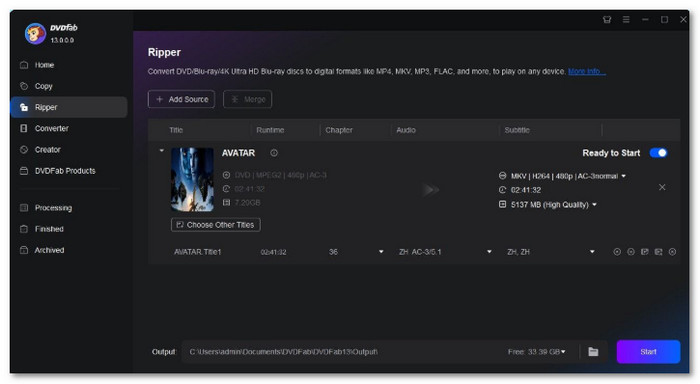Open the pencil-square edit icon in AVATAR.Title1 row
700x384 pixels.
(645, 252)
